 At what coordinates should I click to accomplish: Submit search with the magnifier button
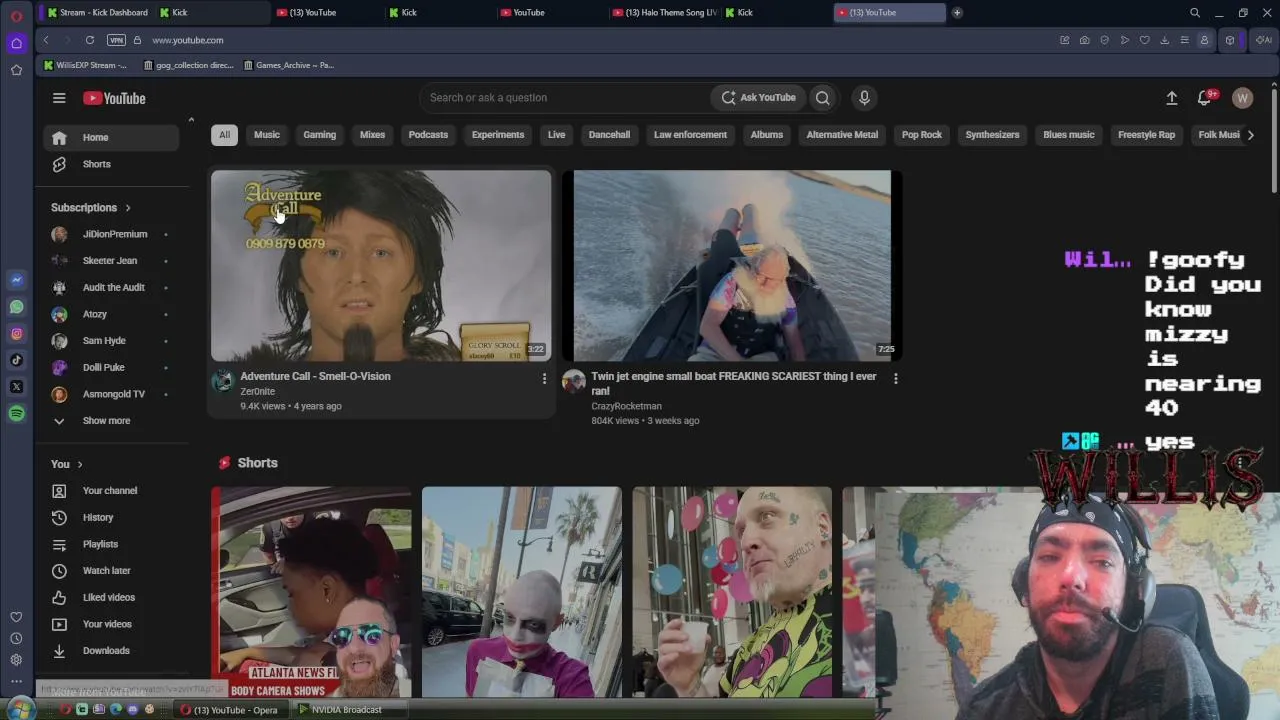click(822, 98)
